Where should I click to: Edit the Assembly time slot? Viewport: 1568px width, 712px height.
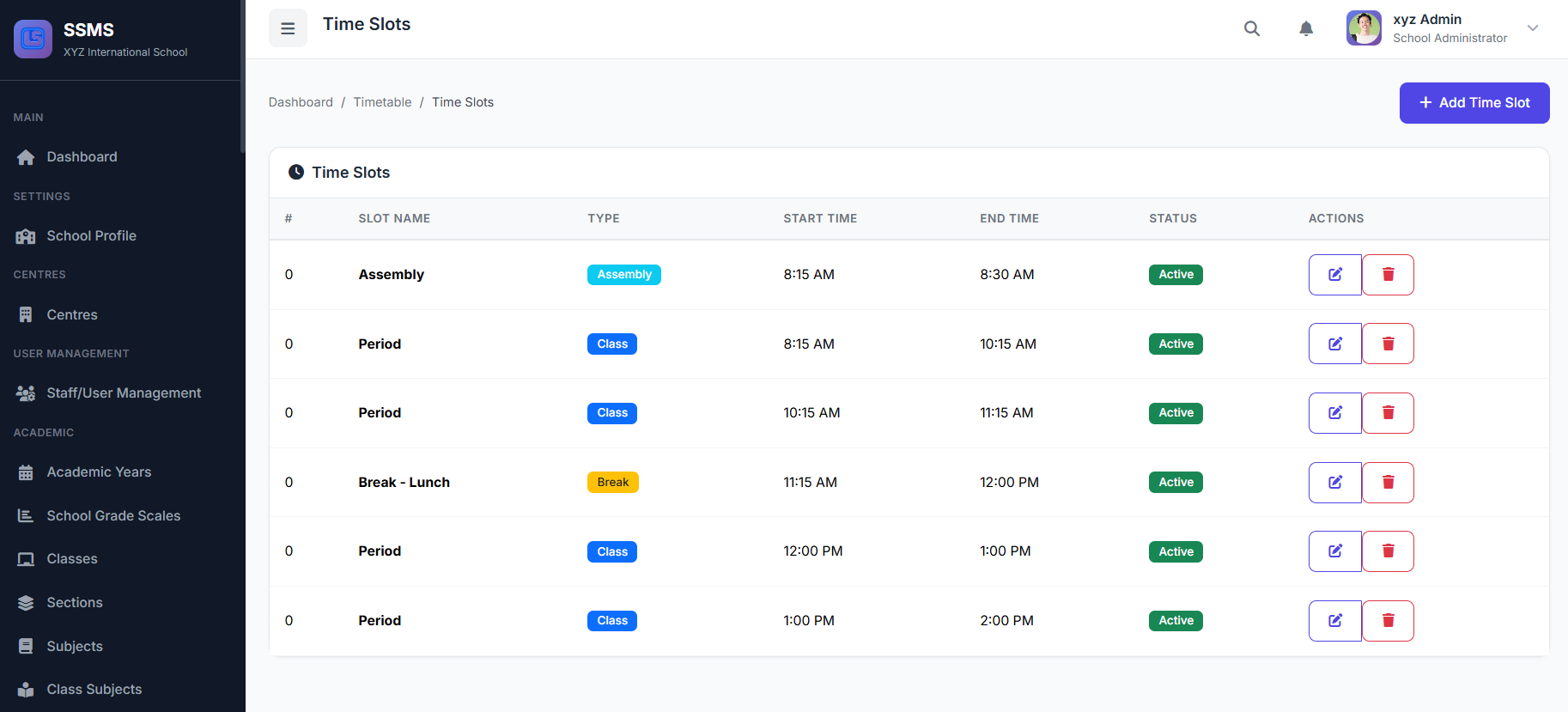[x=1334, y=275]
